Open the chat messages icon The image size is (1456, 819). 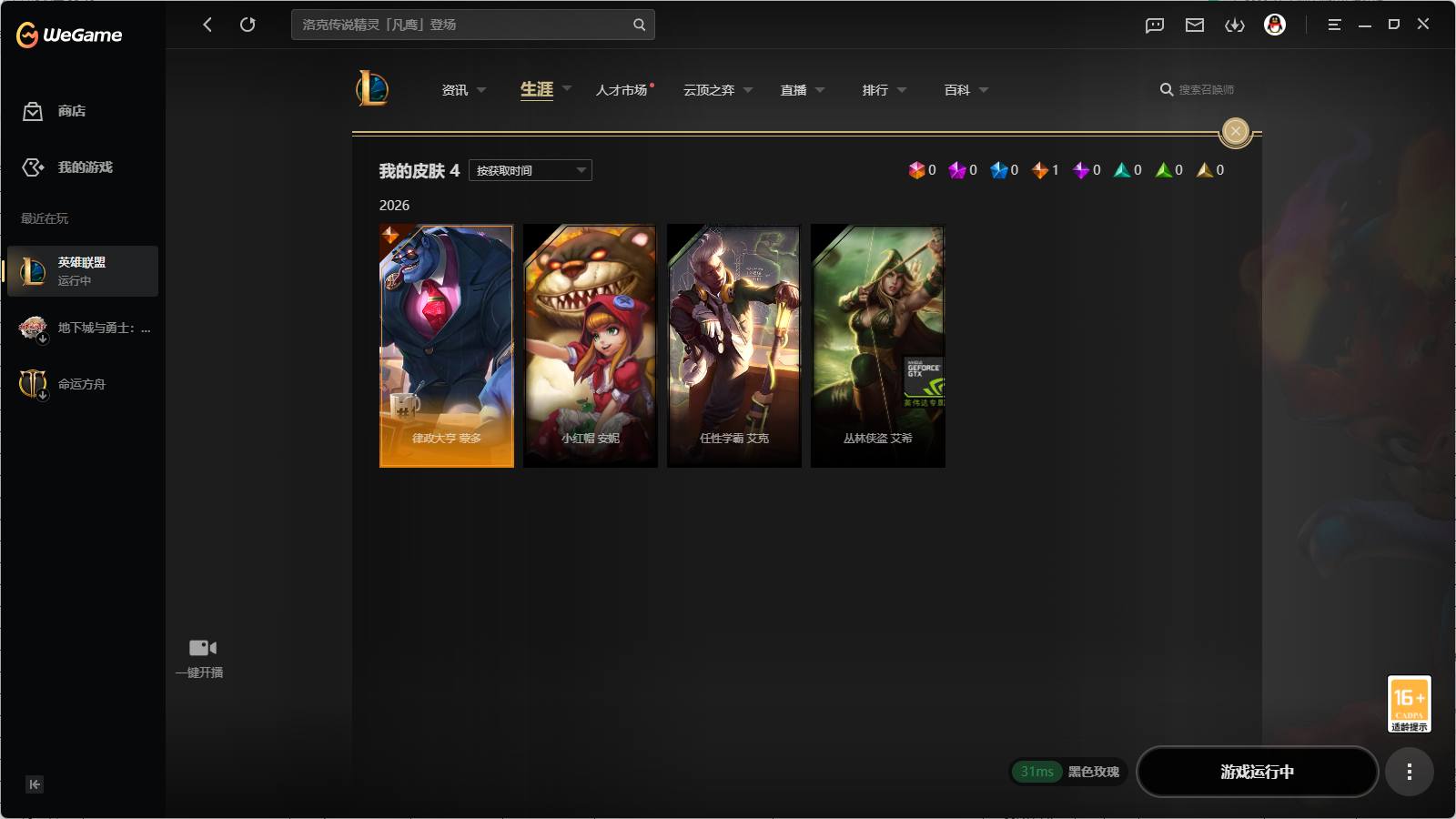pos(1155,25)
